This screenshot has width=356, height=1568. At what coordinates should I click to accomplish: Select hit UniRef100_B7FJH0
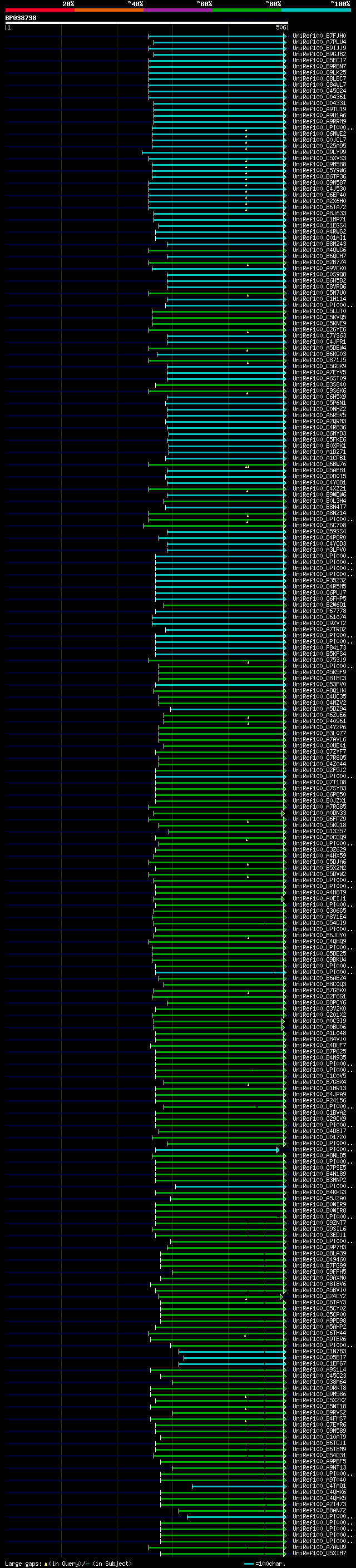coord(319,36)
